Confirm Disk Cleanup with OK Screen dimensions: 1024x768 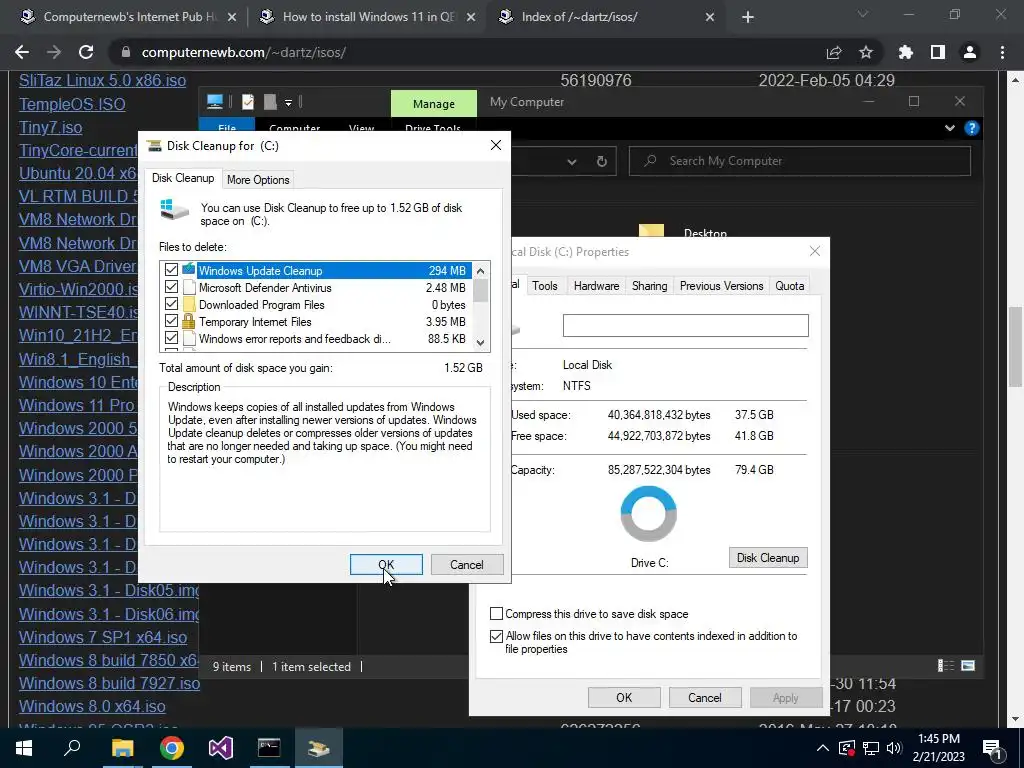(x=386, y=564)
